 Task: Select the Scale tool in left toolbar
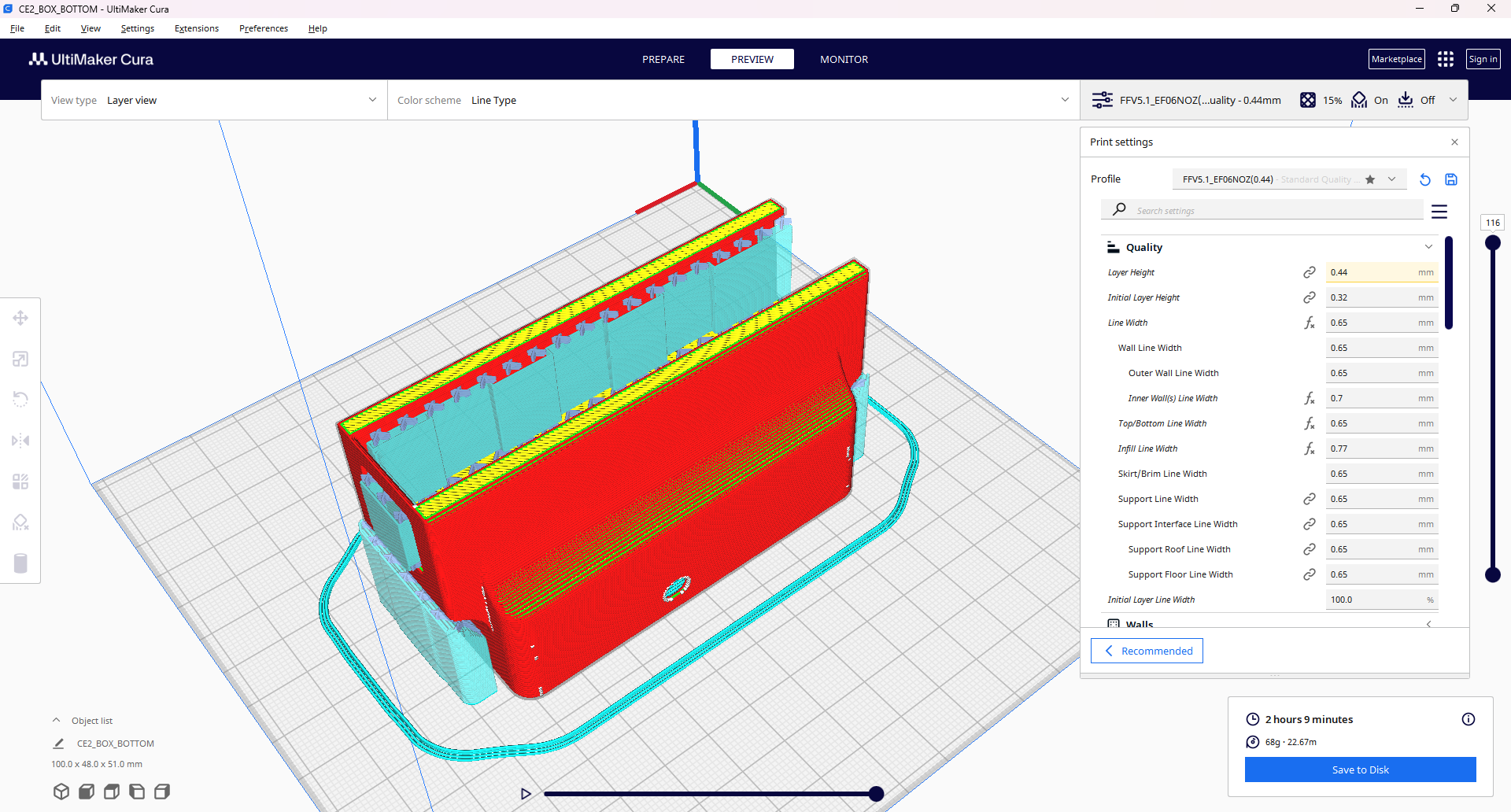pos(20,359)
